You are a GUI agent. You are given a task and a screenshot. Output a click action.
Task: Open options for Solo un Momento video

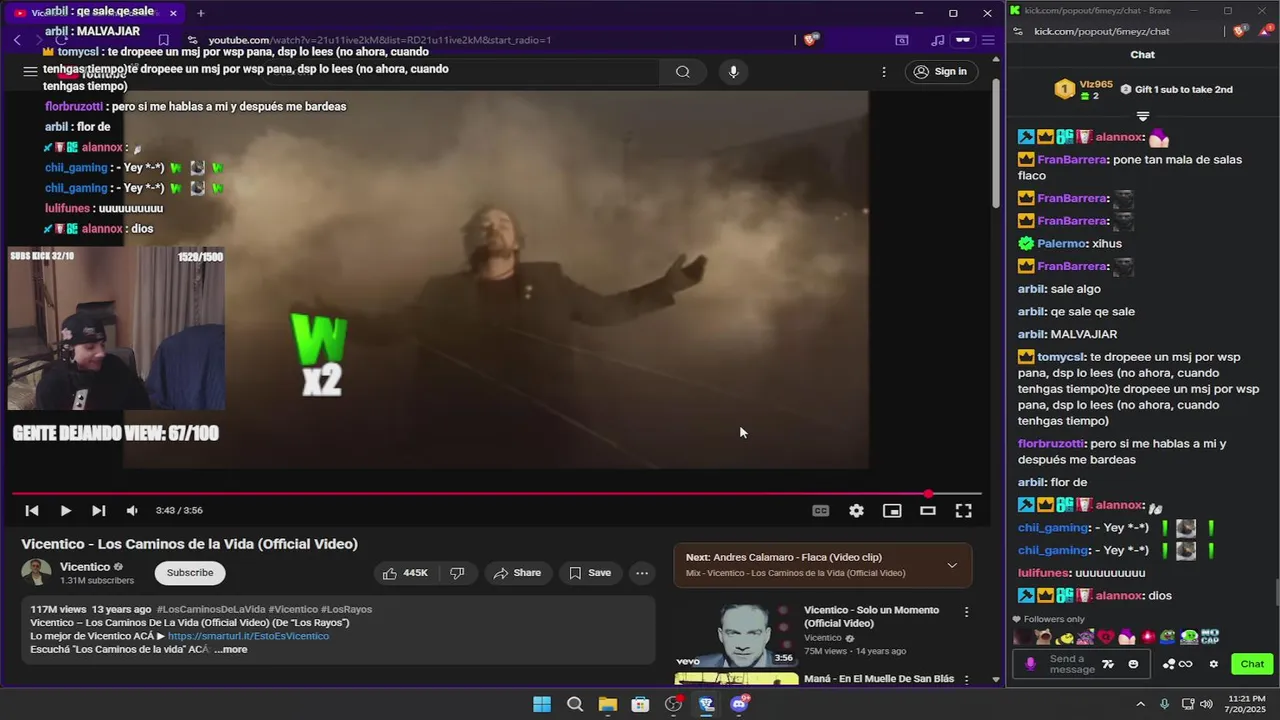tap(966, 611)
